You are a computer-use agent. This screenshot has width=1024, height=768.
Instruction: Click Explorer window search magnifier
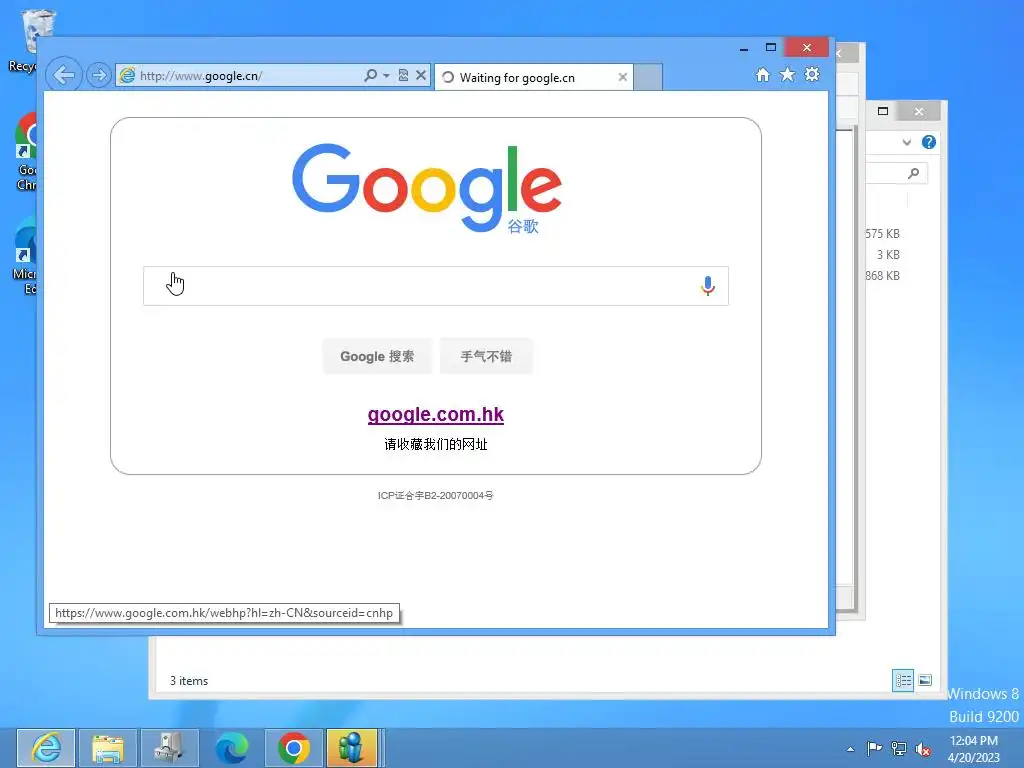(x=914, y=173)
